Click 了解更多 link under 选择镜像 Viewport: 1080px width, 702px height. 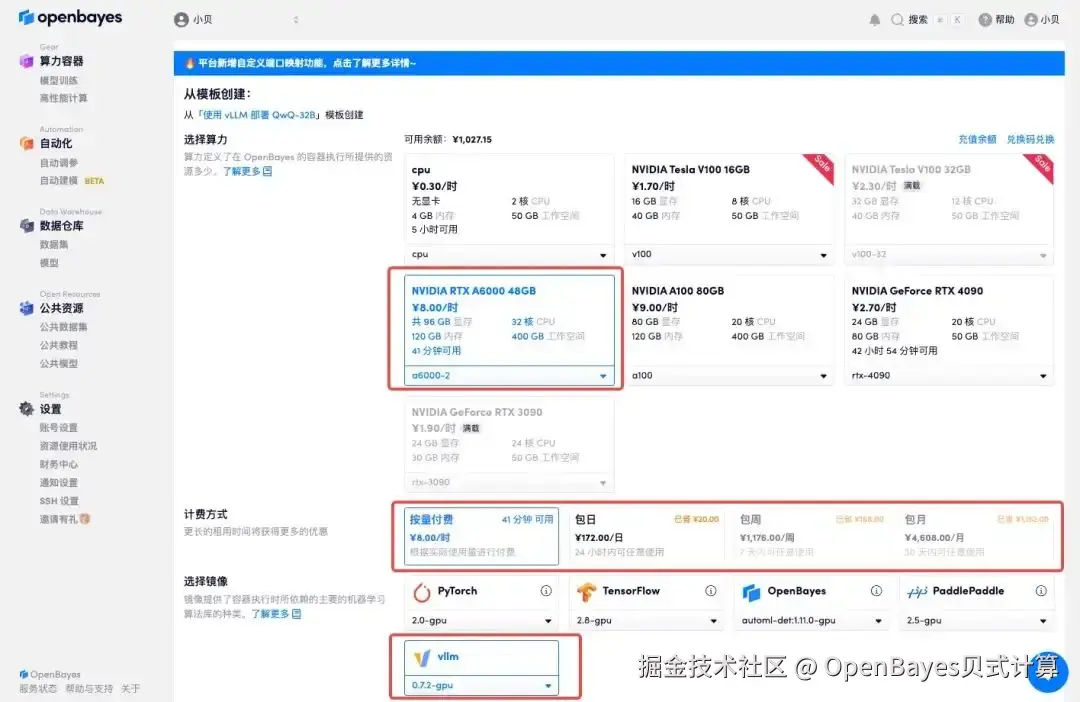pyautogui.click(x=276, y=613)
